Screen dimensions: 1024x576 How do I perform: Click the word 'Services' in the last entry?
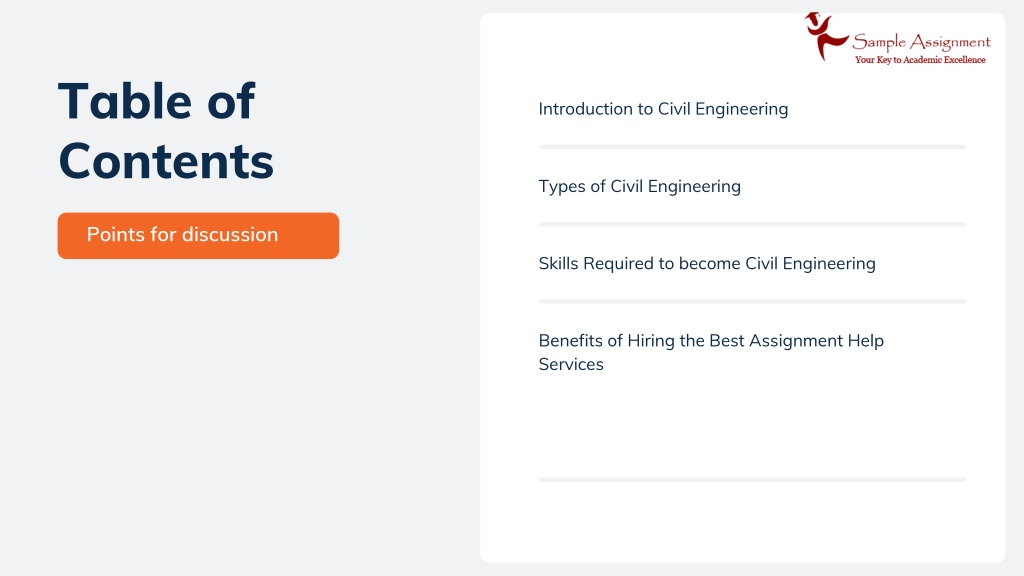[x=571, y=364]
